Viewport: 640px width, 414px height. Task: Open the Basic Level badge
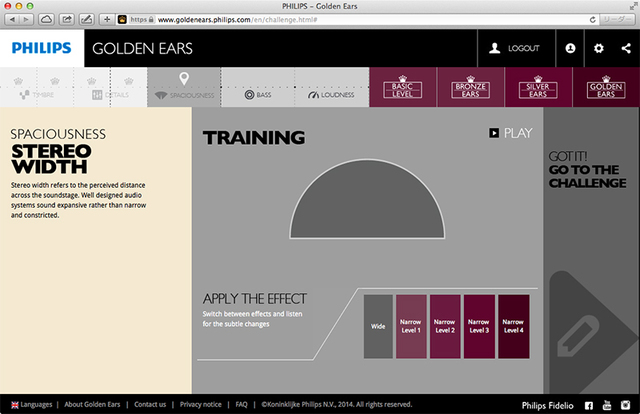(402, 87)
